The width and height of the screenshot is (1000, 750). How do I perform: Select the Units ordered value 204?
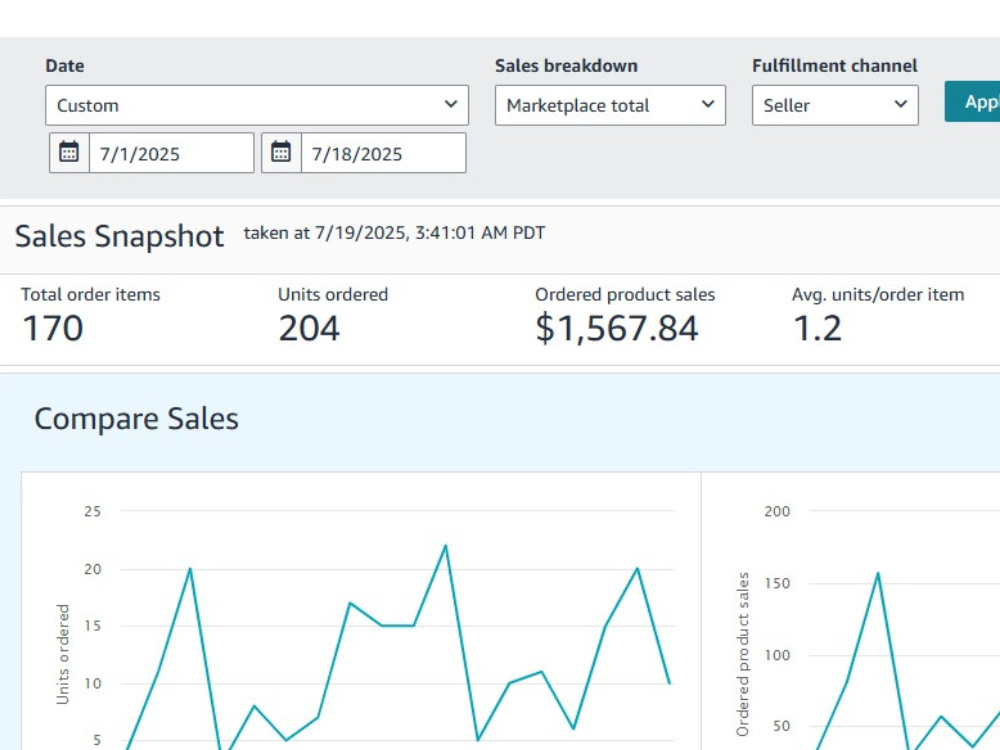coord(309,328)
